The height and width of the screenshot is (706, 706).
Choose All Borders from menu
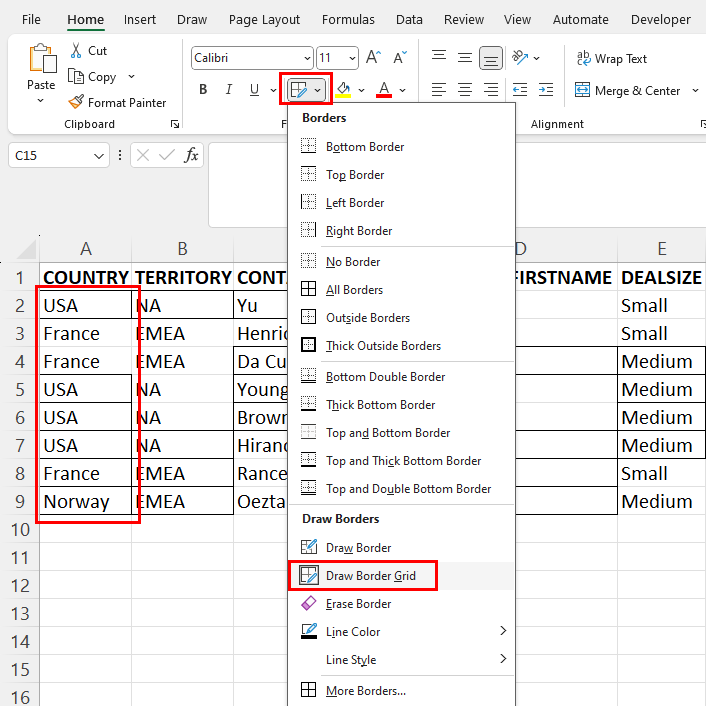401,290
